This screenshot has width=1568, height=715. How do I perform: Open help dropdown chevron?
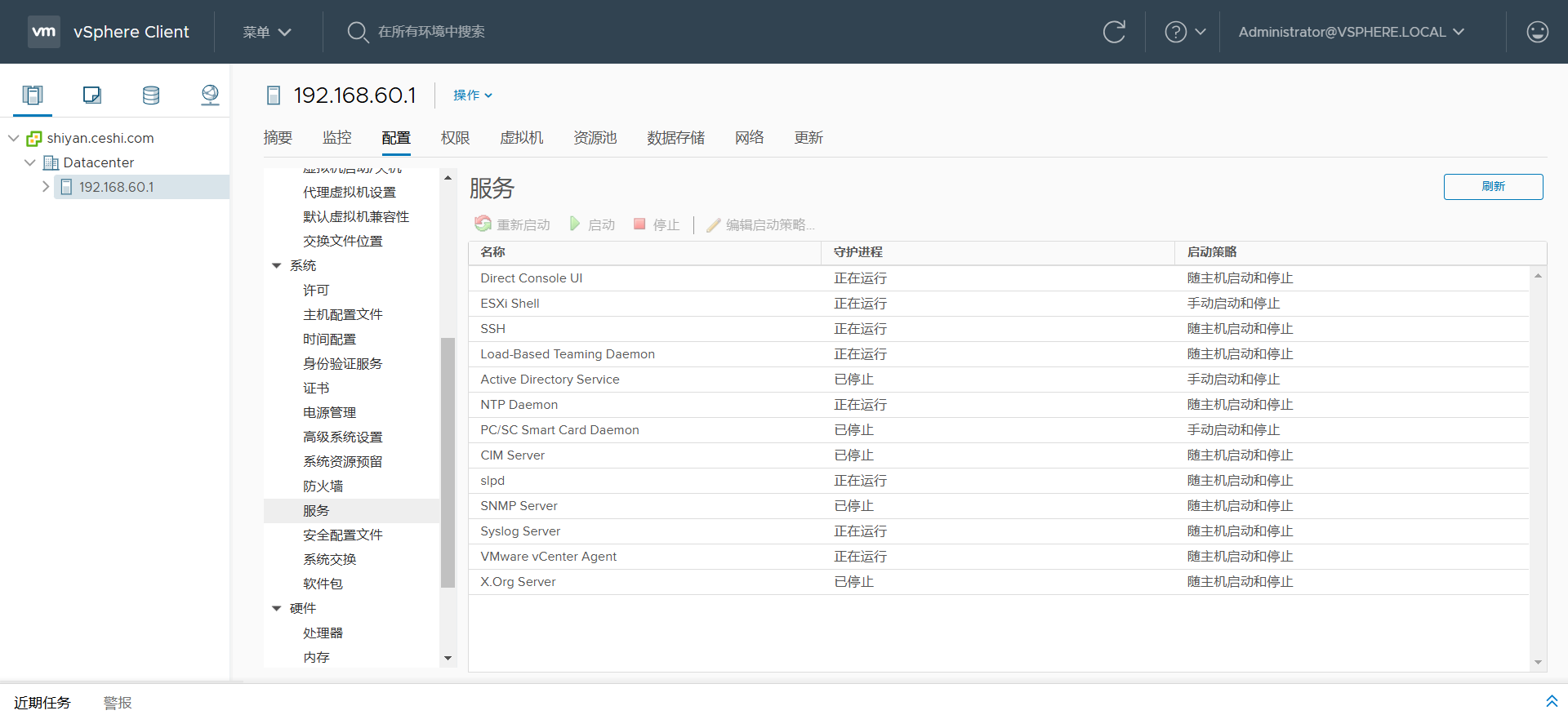click(x=1200, y=32)
